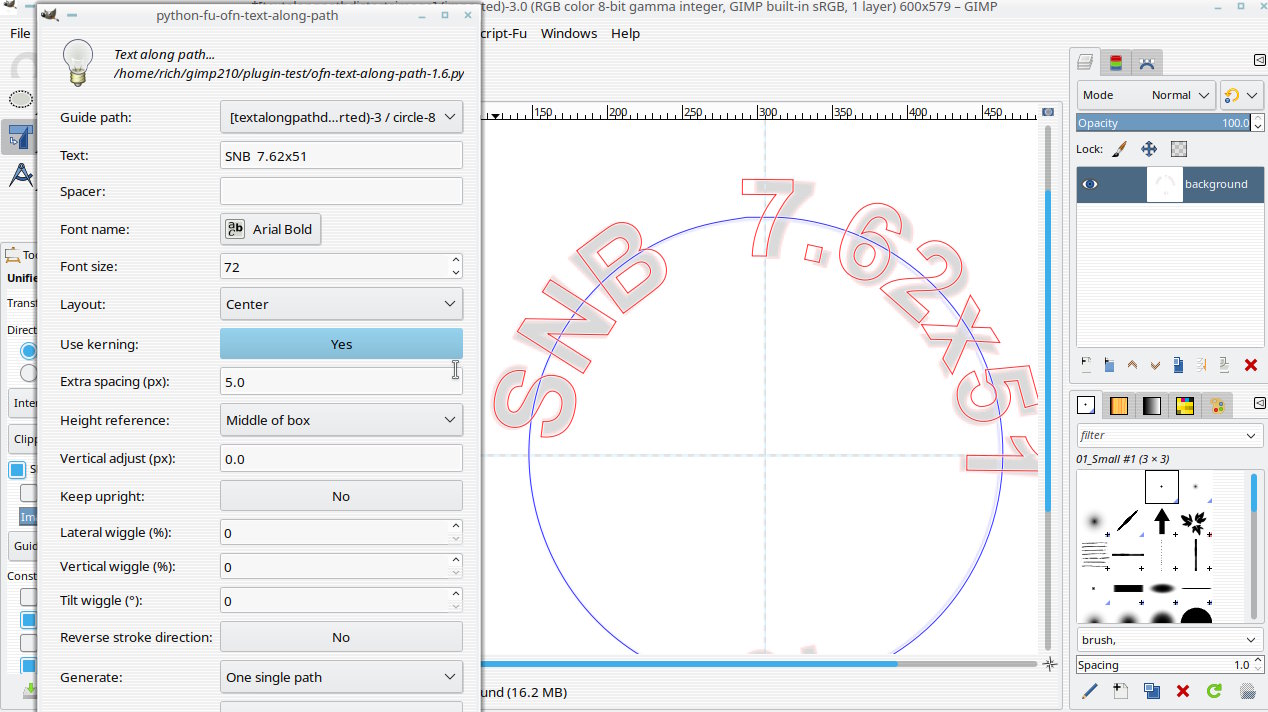Viewport: 1268px width, 712px height.
Task: Click the layer Opacity slider
Action: click(x=1163, y=123)
